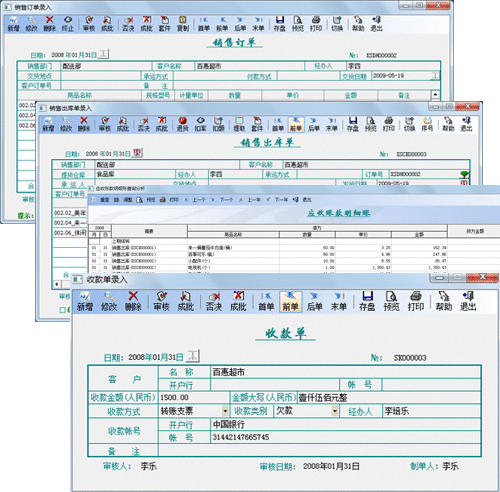Open the date picker beside 收款单 日期
The width and height of the screenshot is (500, 492).
192,356
